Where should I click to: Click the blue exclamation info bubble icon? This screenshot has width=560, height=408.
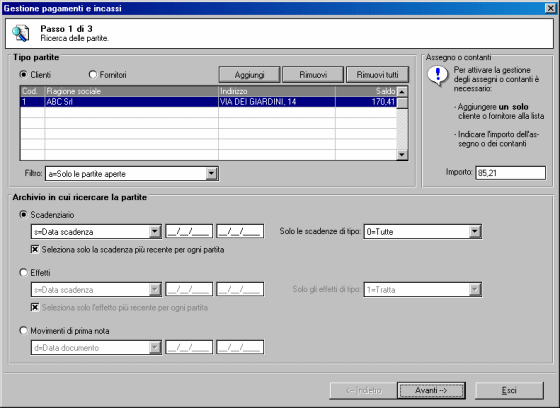(438, 76)
